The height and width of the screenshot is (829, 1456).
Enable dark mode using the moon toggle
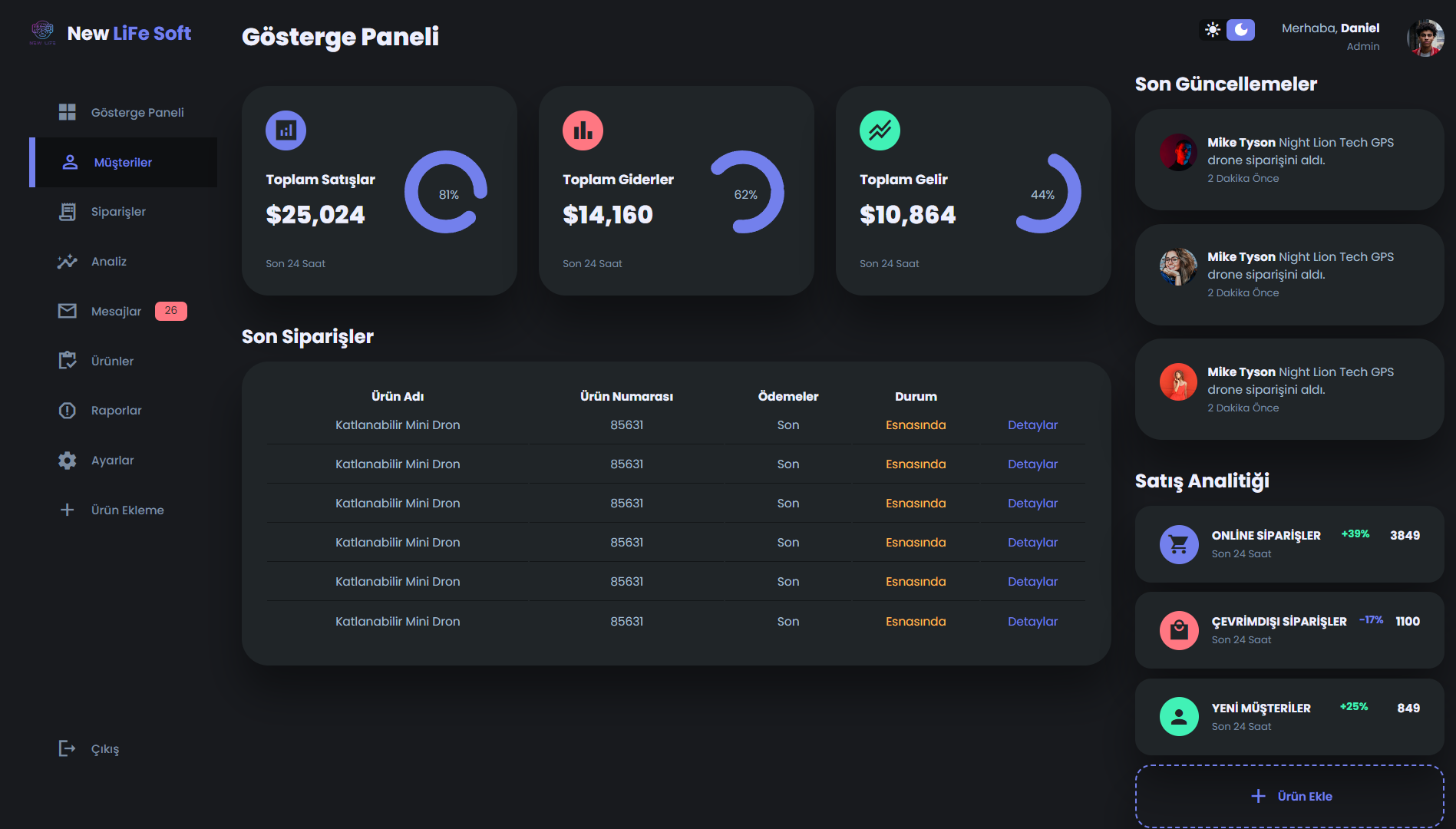(x=1240, y=30)
